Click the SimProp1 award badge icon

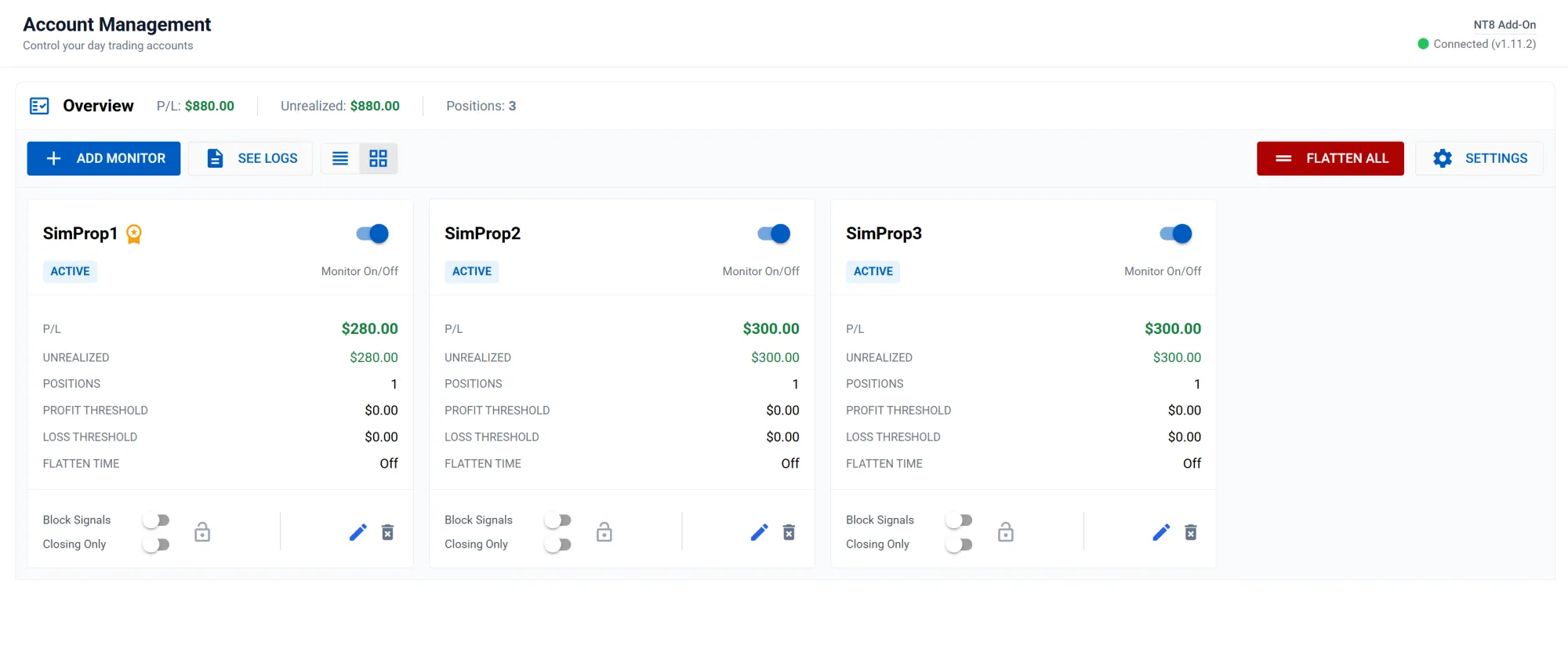134,234
